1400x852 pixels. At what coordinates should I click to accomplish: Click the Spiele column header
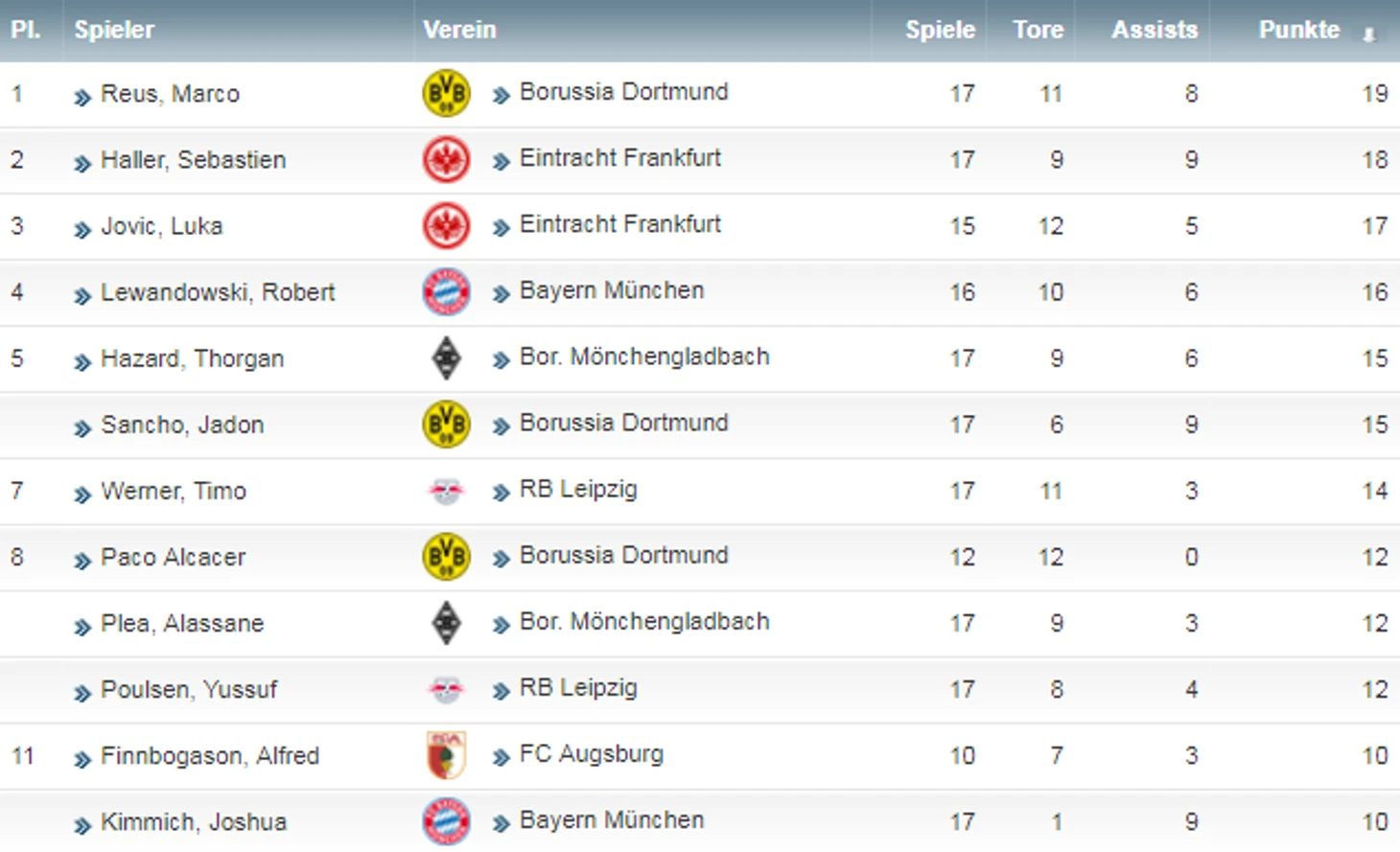coord(940,30)
